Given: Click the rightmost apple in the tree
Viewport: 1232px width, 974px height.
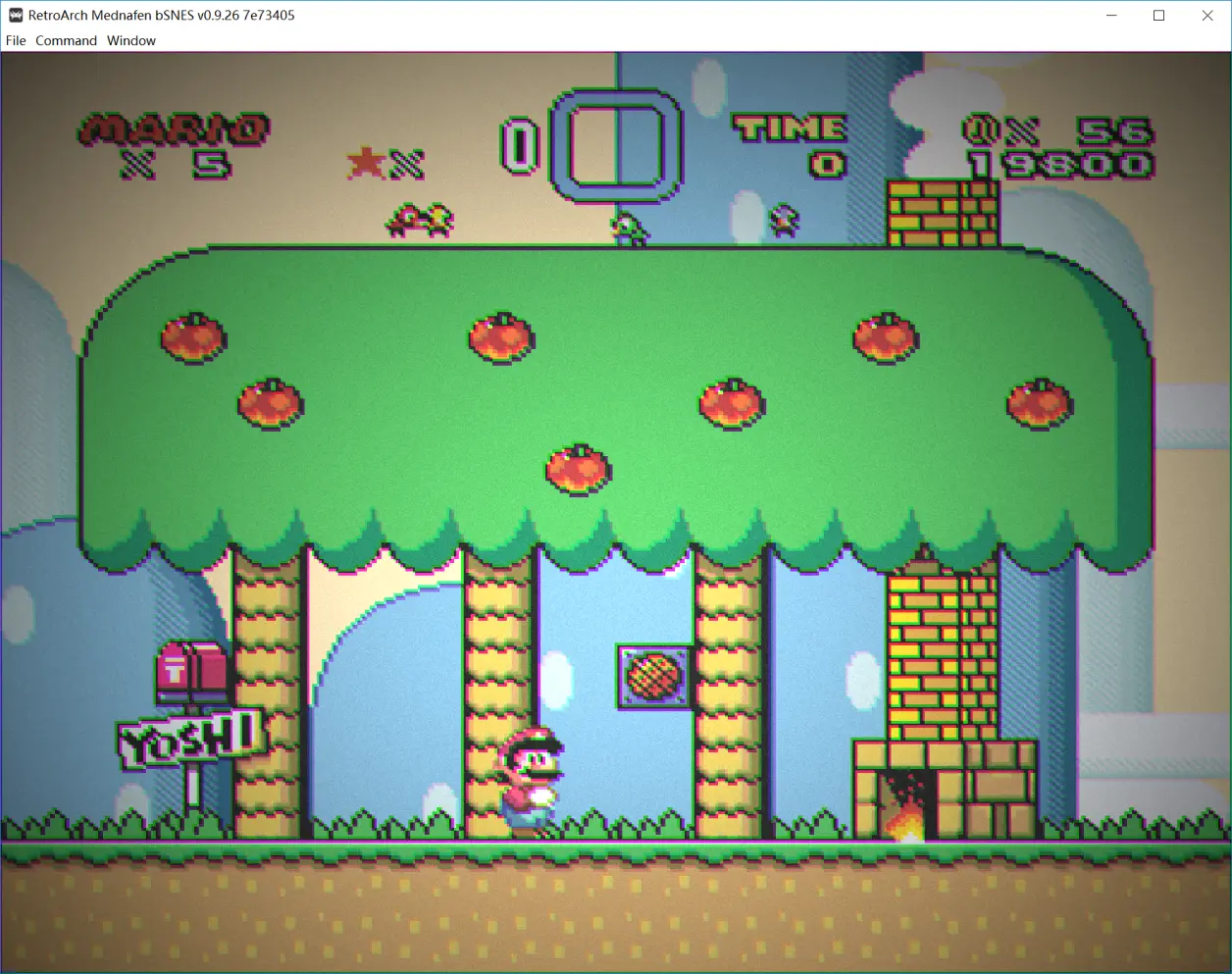Looking at the screenshot, I should [x=1039, y=403].
